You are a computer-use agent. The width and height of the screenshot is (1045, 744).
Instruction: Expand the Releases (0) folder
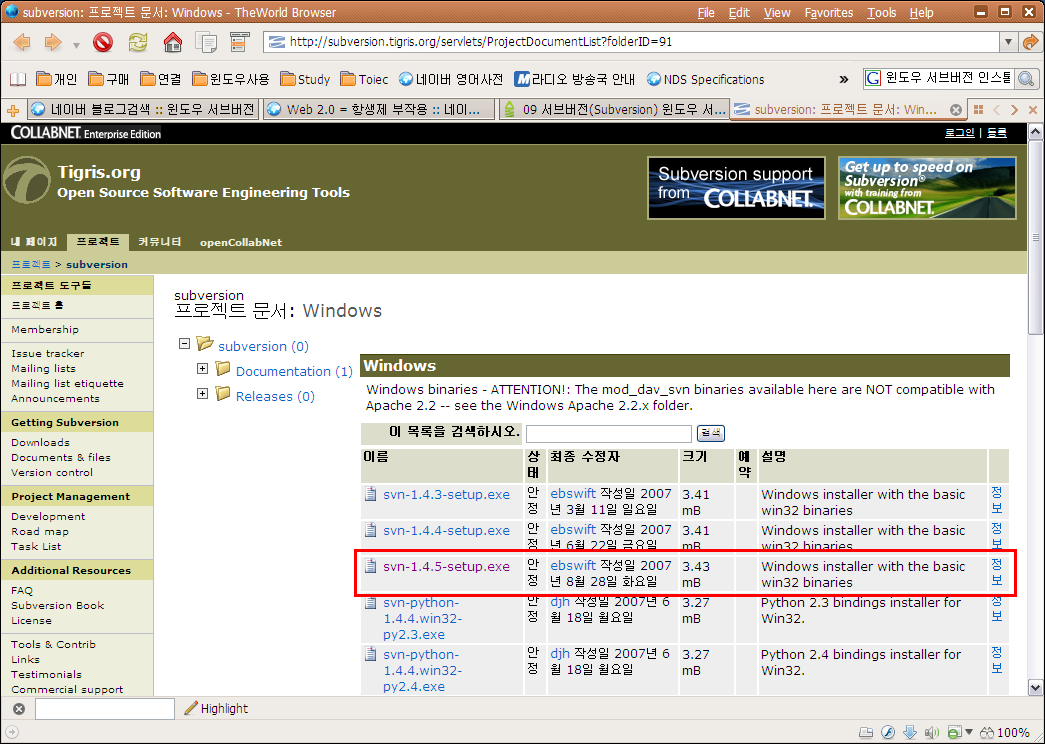click(x=203, y=394)
